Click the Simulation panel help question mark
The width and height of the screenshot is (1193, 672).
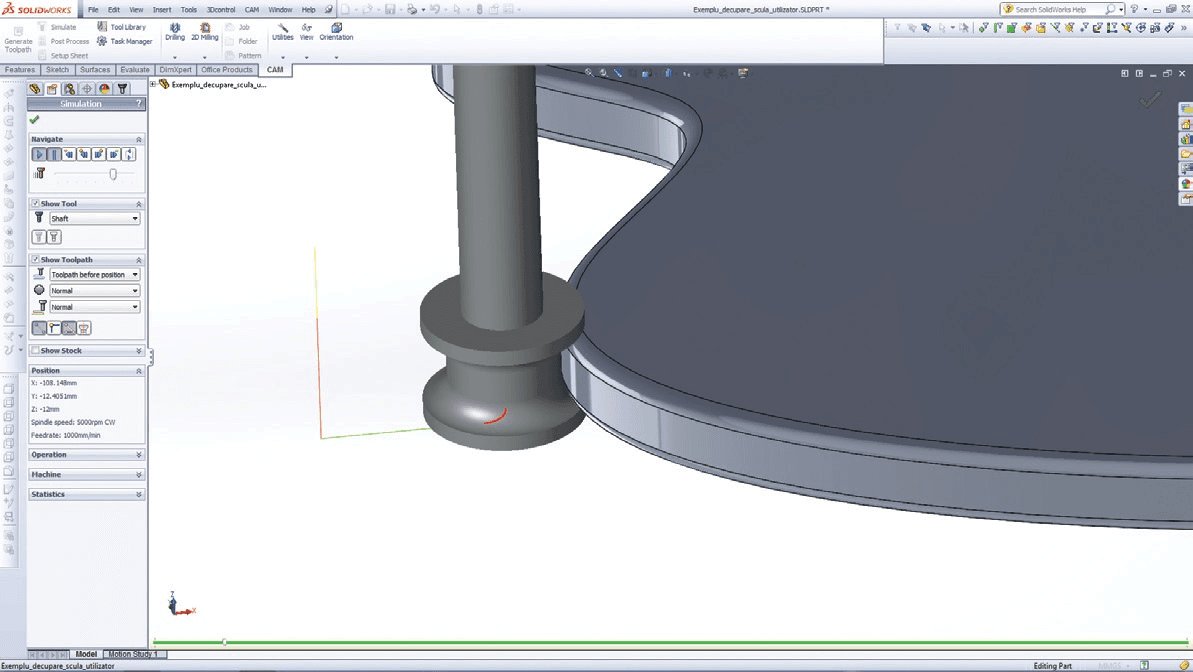pos(138,104)
